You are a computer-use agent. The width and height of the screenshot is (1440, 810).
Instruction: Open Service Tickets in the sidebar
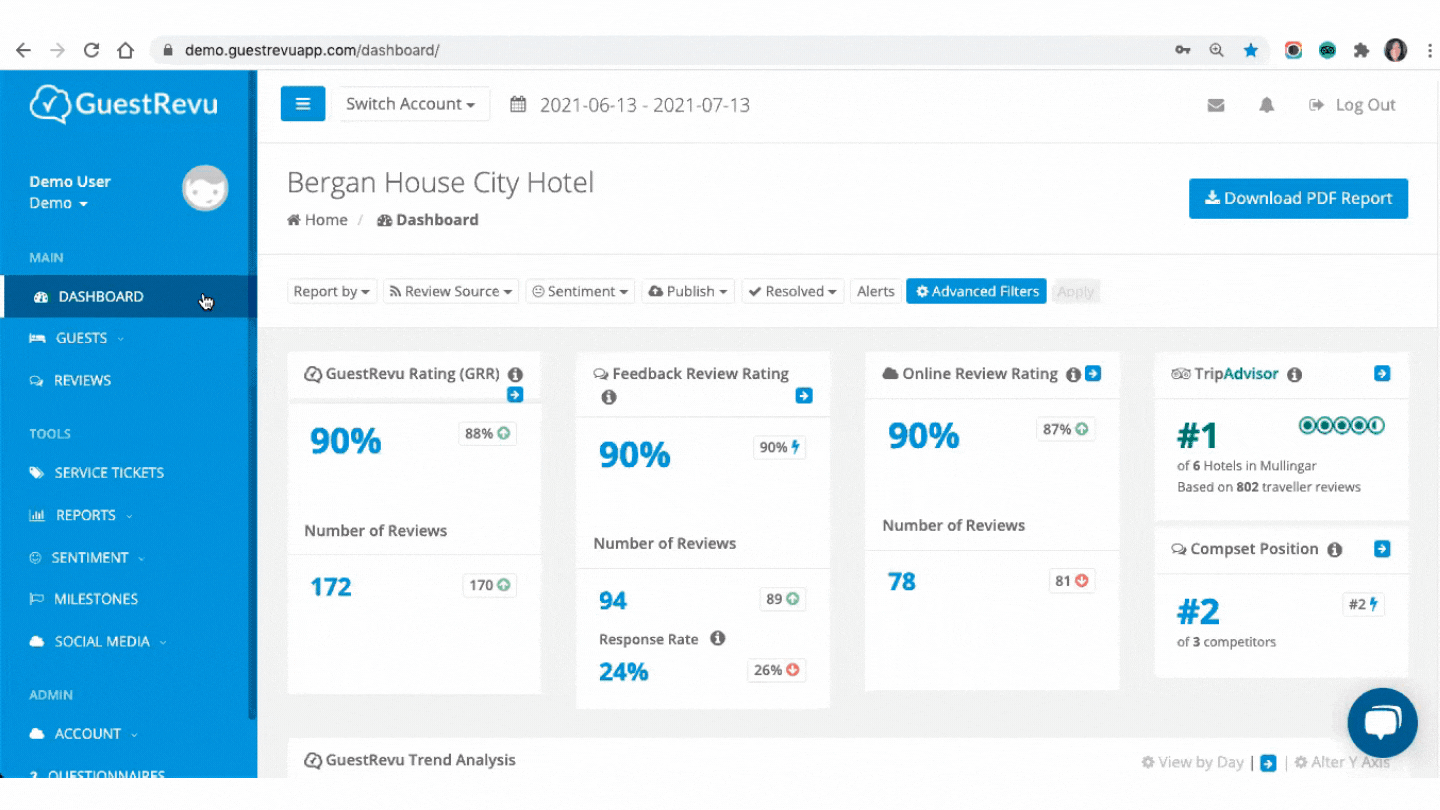(x=128, y=472)
